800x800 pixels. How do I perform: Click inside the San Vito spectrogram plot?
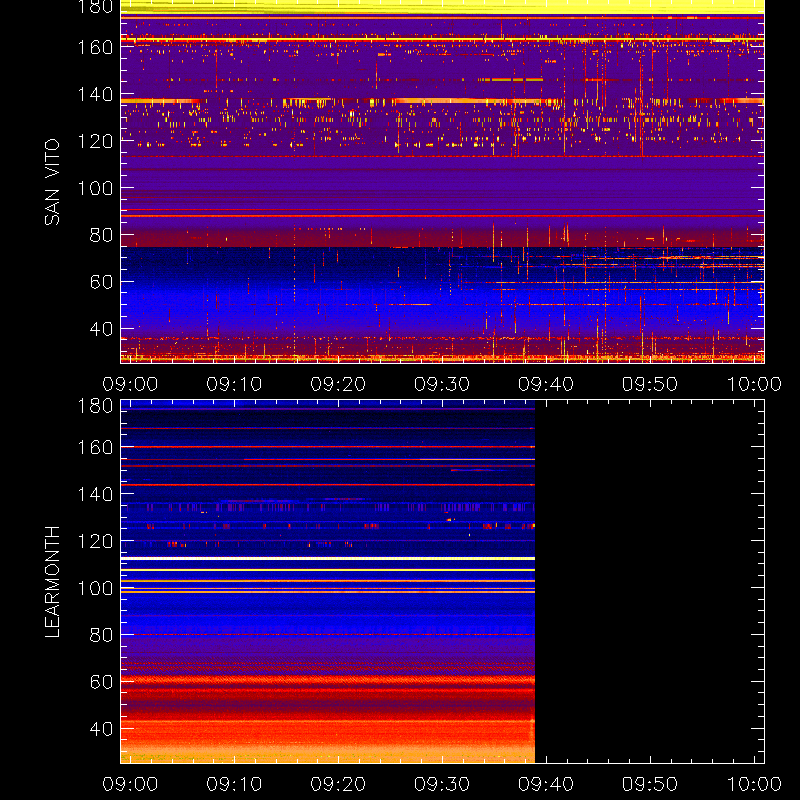pyautogui.click(x=442, y=182)
